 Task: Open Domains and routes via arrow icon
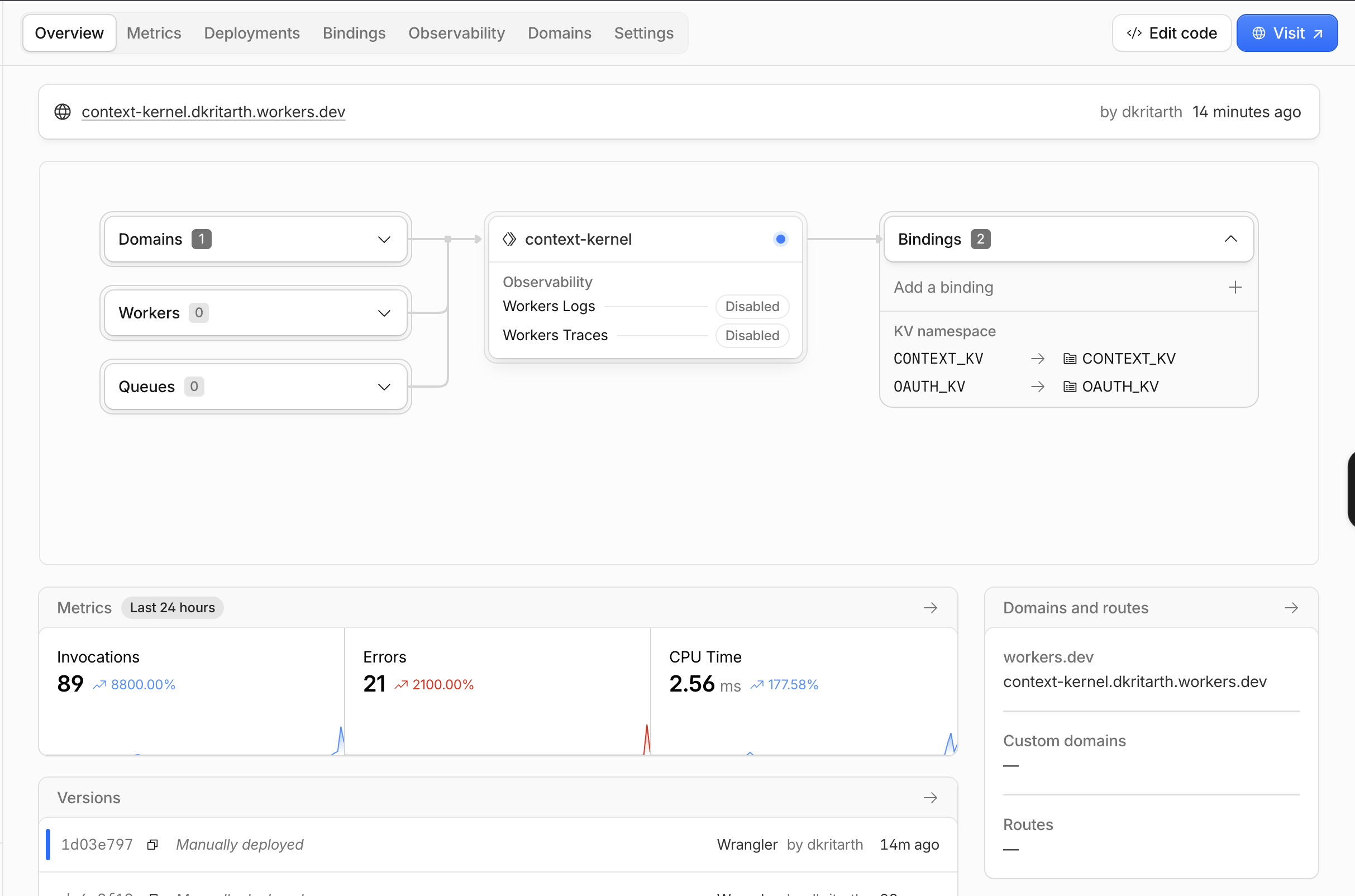click(x=1291, y=608)
